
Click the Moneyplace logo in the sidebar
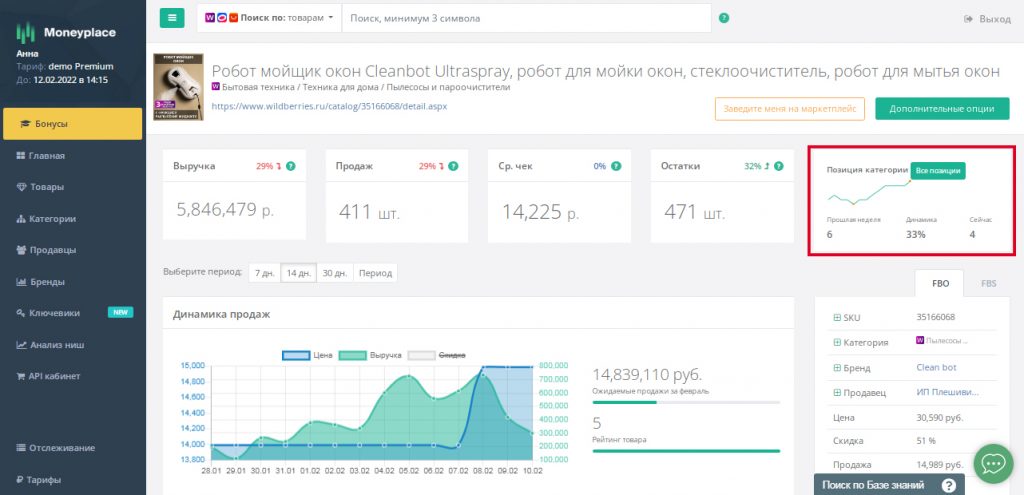click(x=60, y=33)
